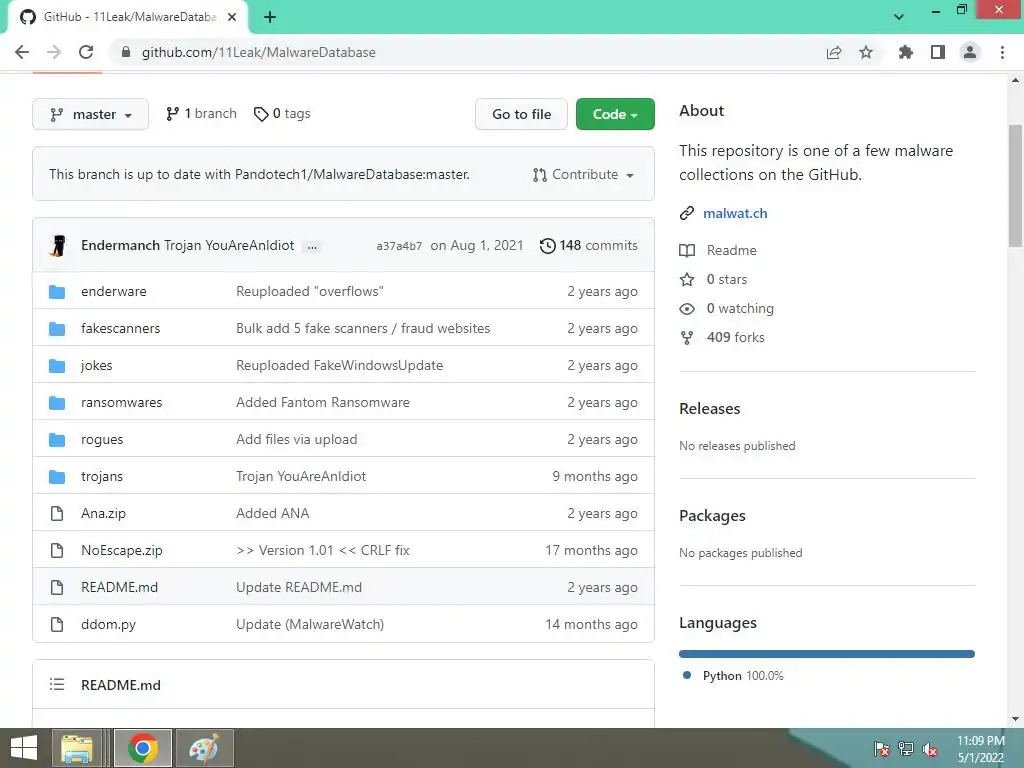Open the Trojan YouAreAnIdiot latest commit message
The width and height of the screenshot is (1024, 768).
229,246
